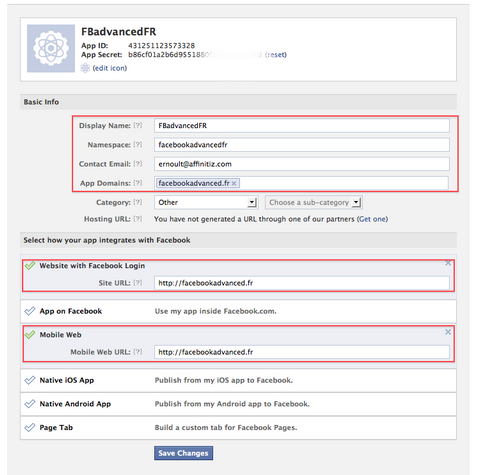Show help for Display Name

point(138,125)
